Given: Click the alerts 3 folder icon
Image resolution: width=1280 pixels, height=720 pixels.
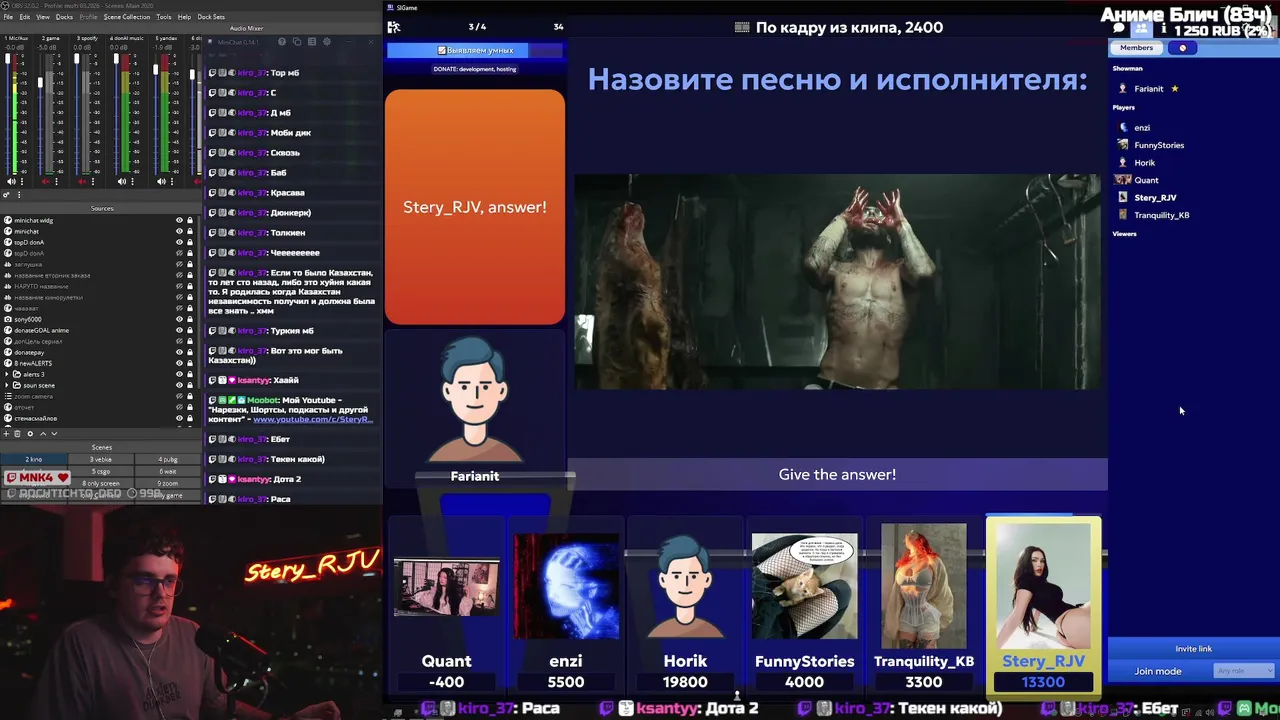Looking at the screenshot, I should (17, 374).
